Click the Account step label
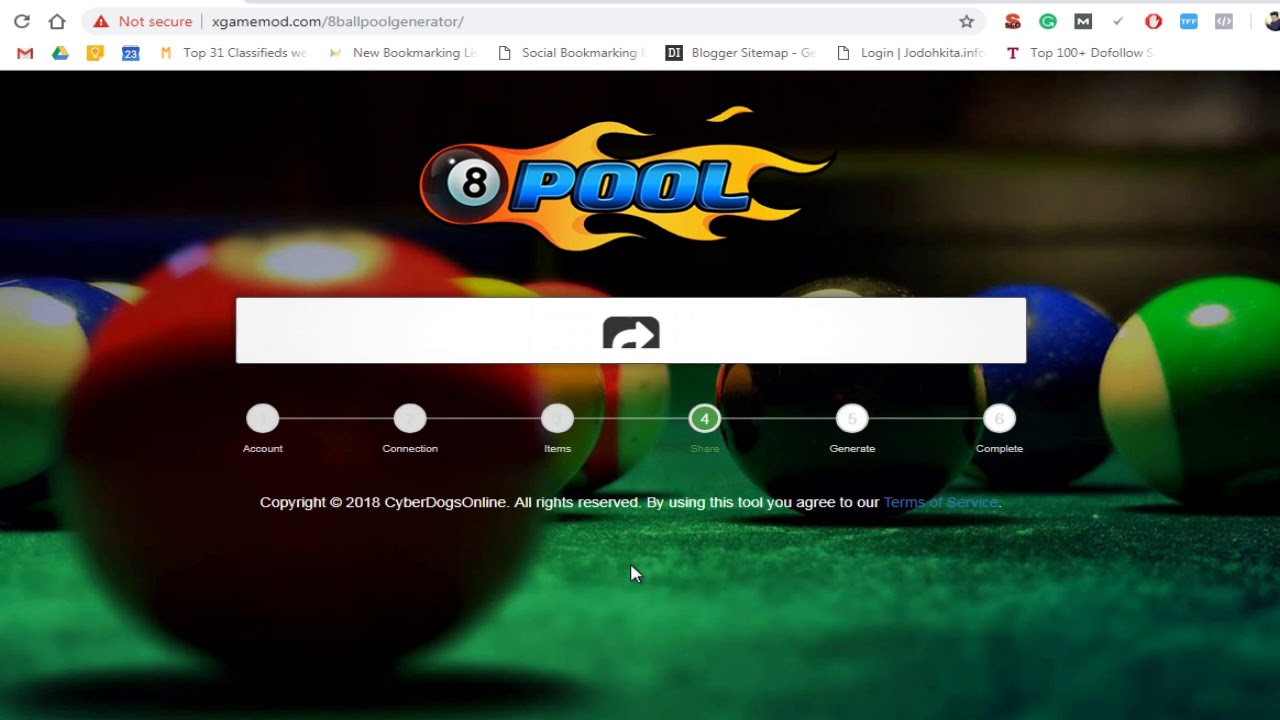1280x720 pixels. [263, 448]
